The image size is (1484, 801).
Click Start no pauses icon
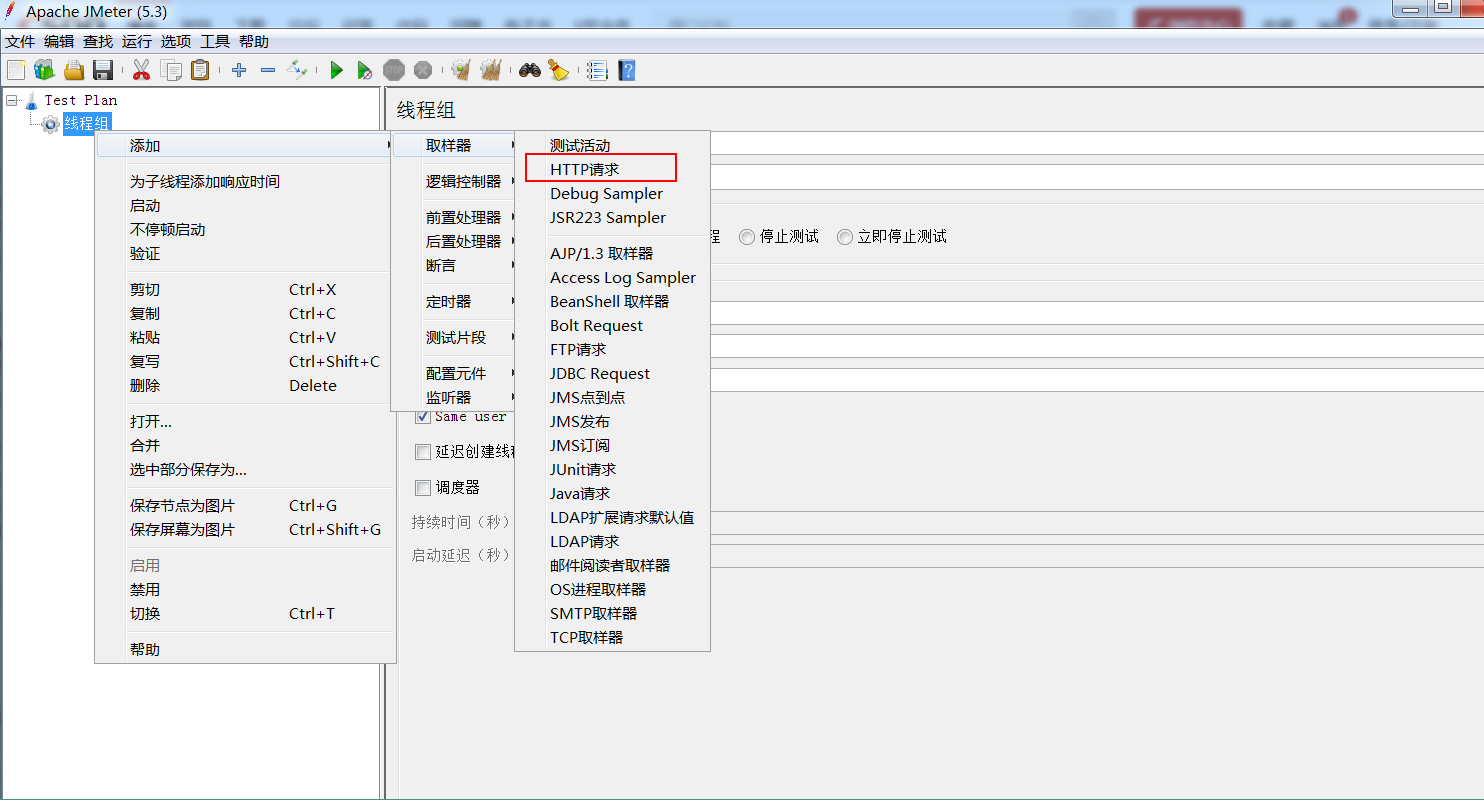(x=365, y=70)
